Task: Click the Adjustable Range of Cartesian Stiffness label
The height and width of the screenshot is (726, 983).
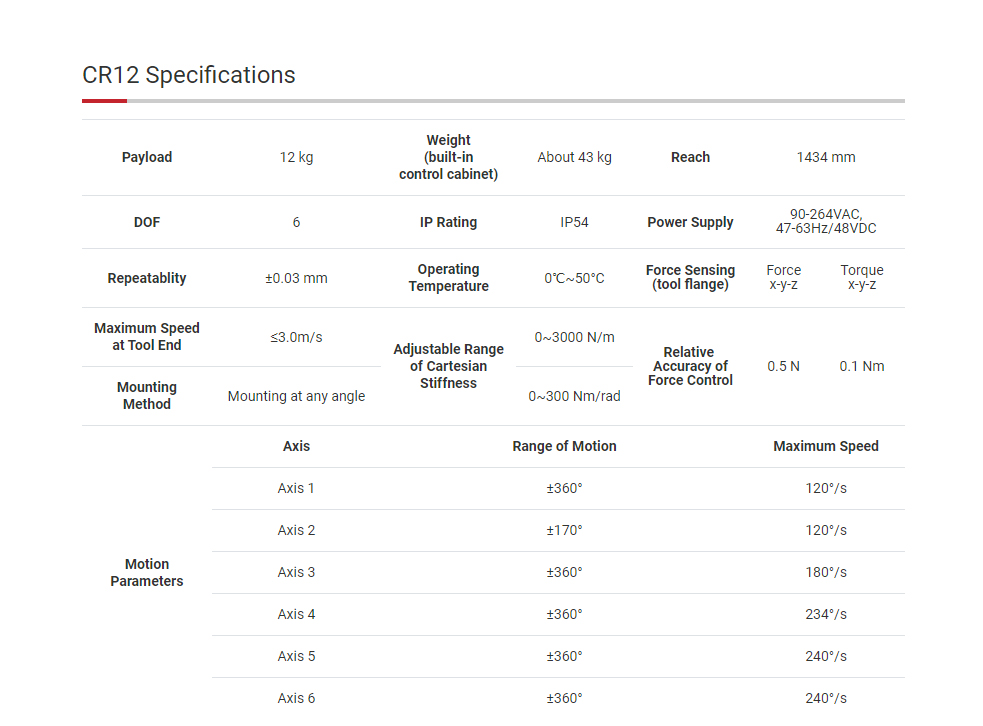Action: pyautogui.click(x=448, y=366)
